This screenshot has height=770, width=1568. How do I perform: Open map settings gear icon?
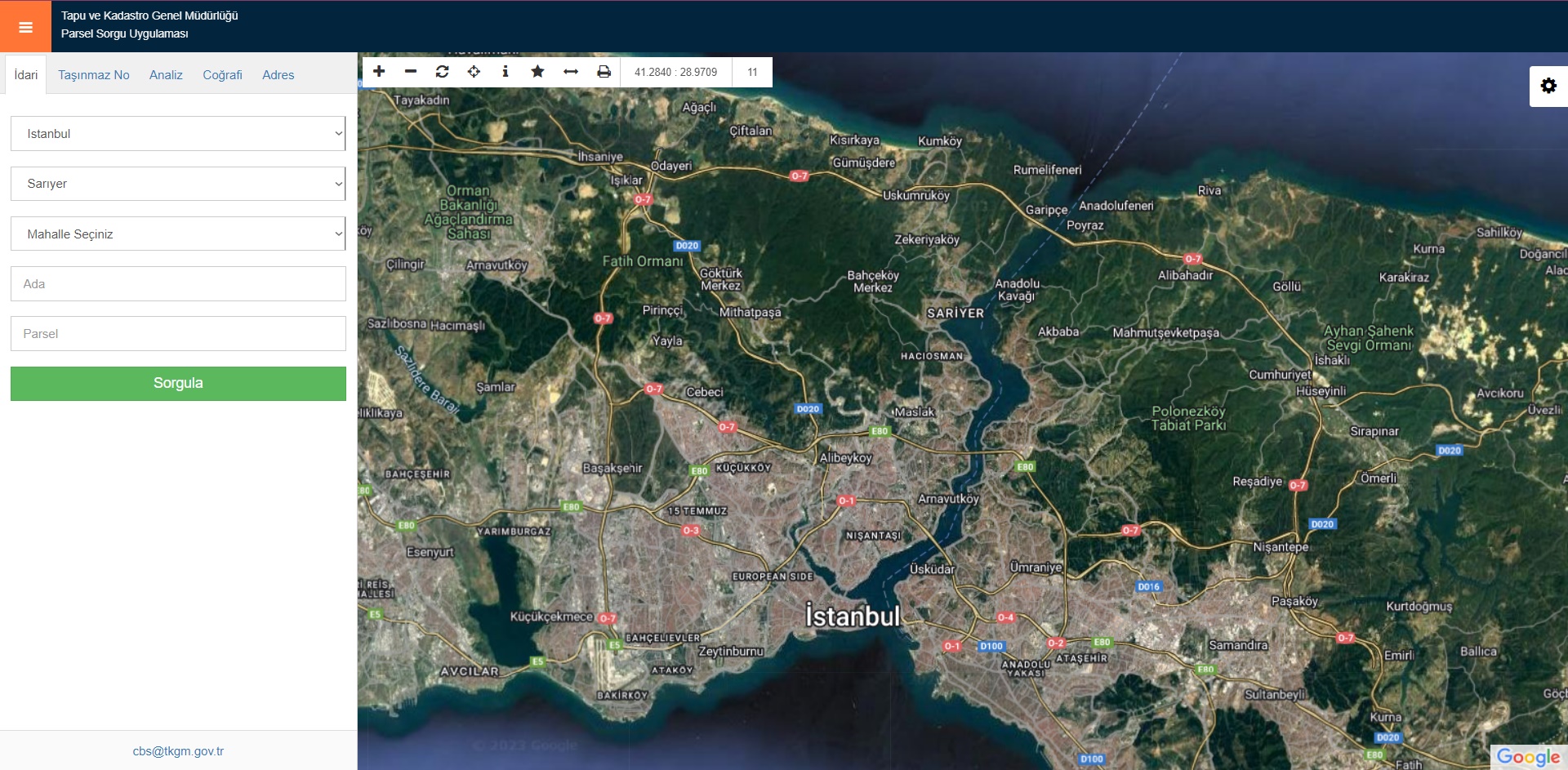point(1548,86)
